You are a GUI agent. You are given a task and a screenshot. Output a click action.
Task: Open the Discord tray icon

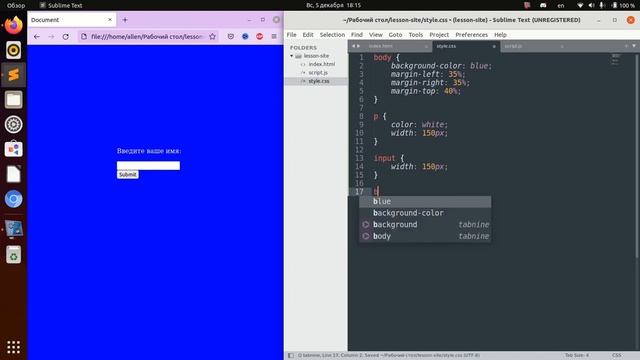click(x=543, y=5)
